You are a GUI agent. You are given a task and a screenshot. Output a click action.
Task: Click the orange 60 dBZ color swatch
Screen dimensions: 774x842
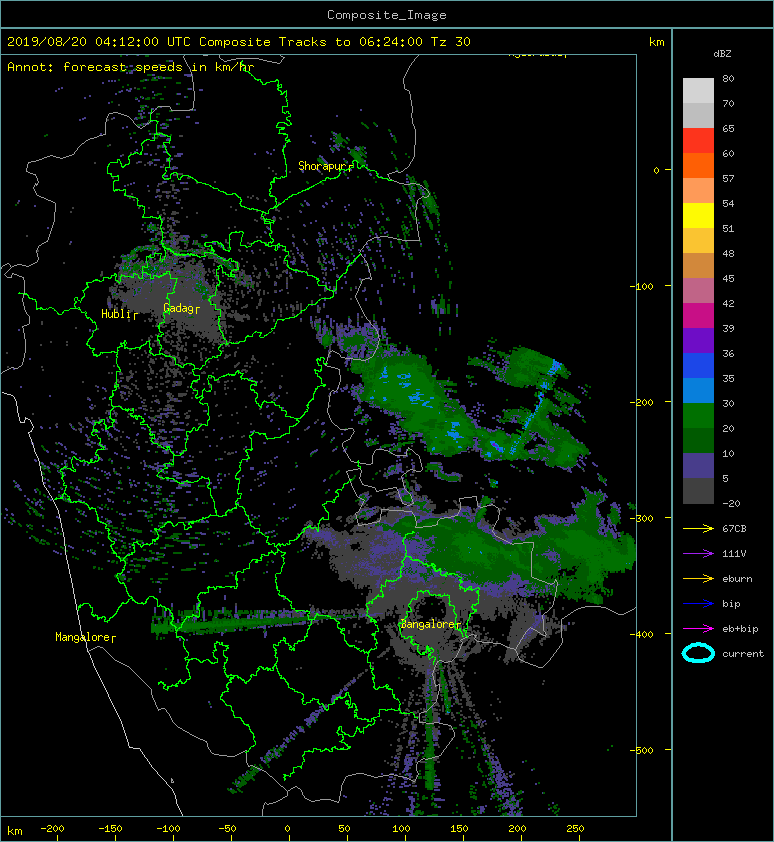click(x=698, y=165)
